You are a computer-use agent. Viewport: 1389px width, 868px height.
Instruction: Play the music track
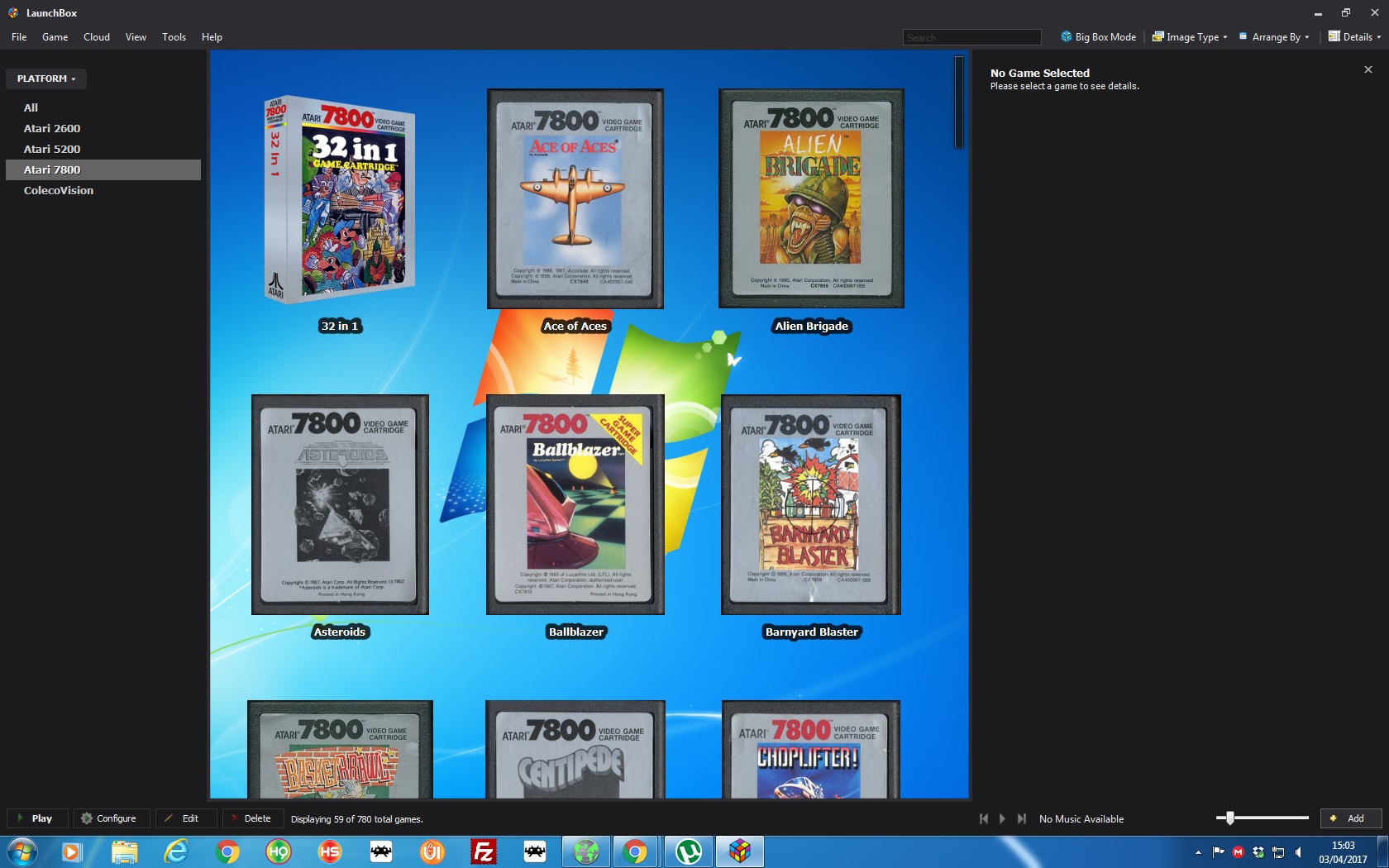[1002, 818]
